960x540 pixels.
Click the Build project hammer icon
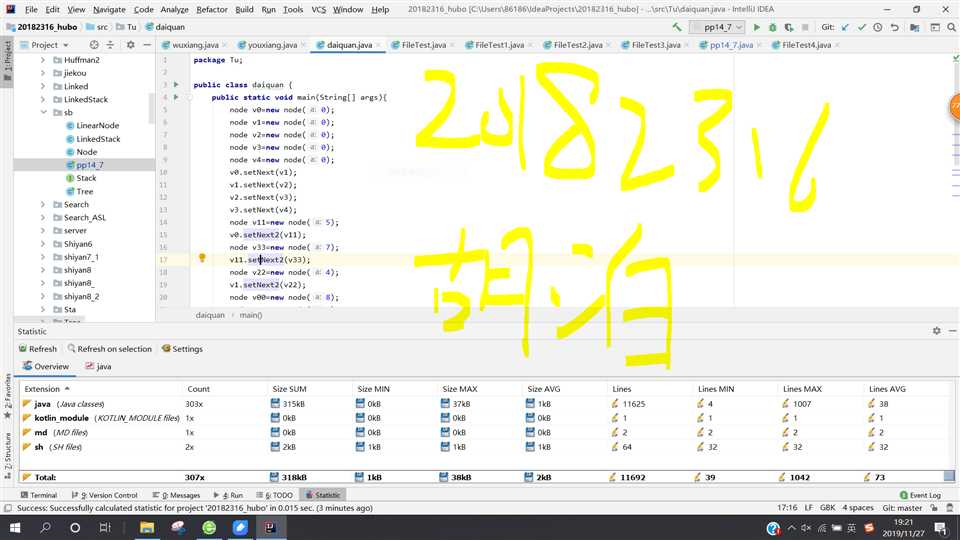(677, 27)
